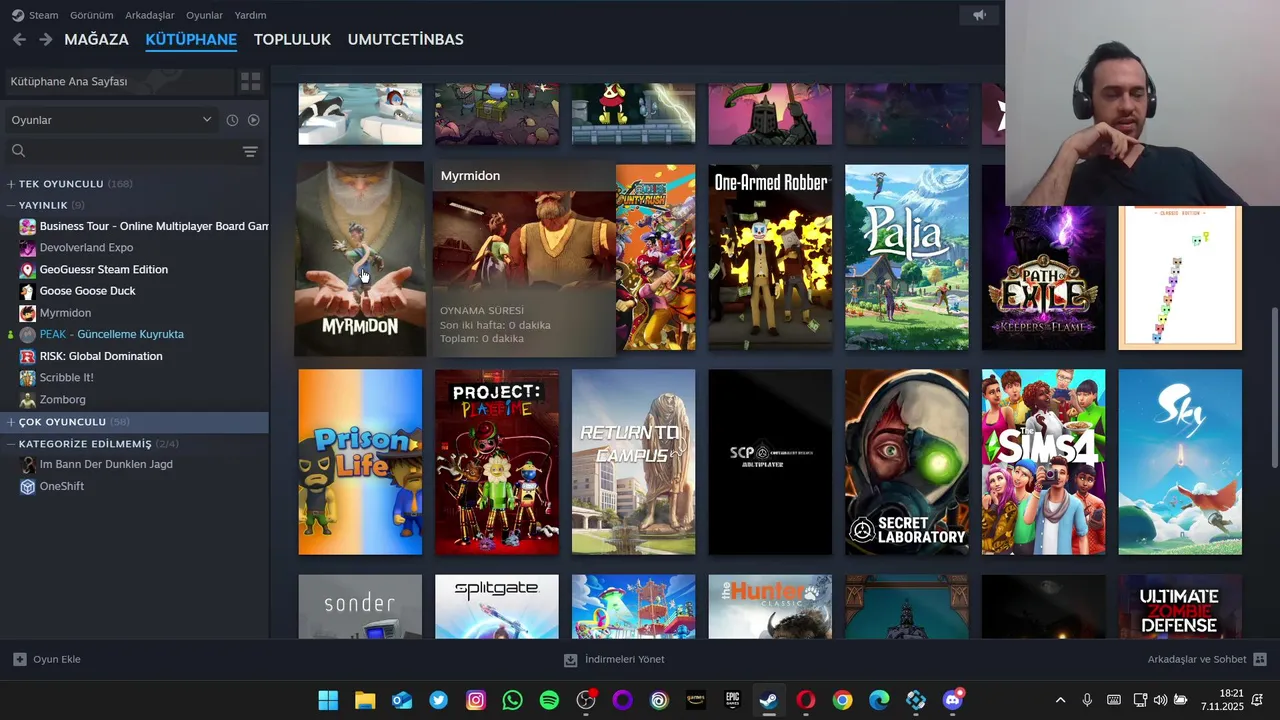Click the search magnifier icon

click(18, 151)
